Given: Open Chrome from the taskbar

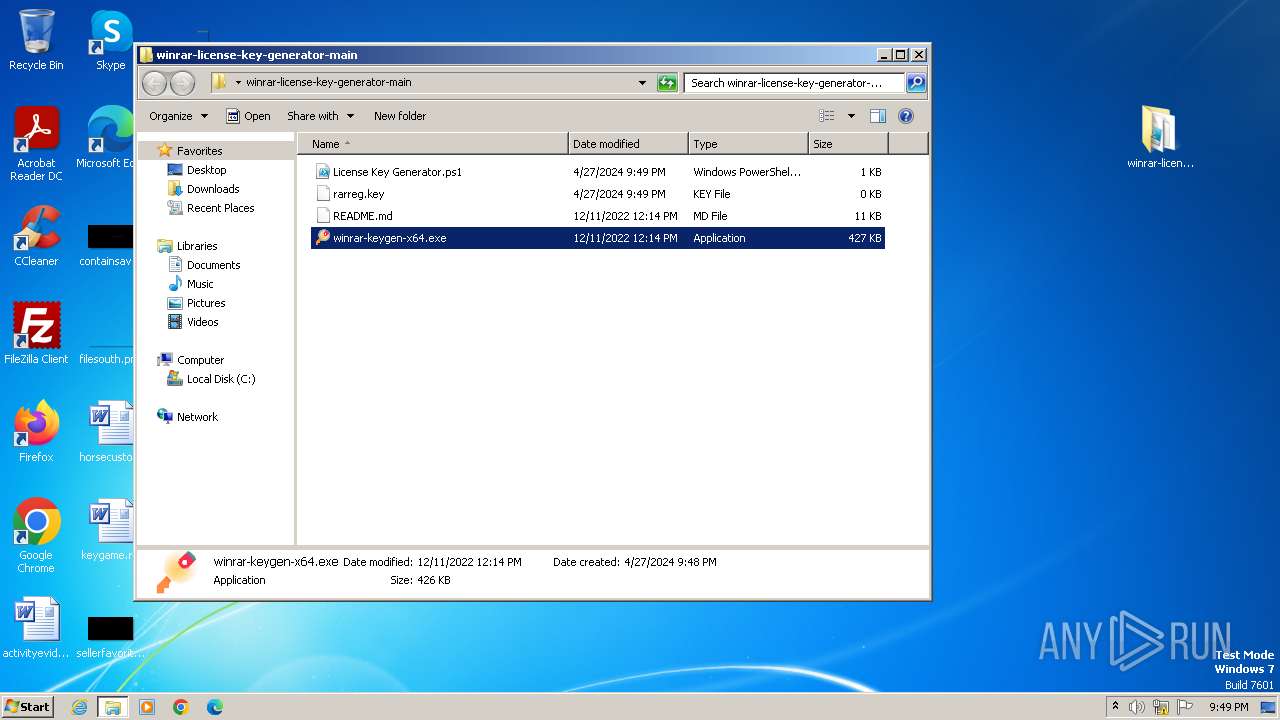Looking at the screenshot, I should point(180,707).
